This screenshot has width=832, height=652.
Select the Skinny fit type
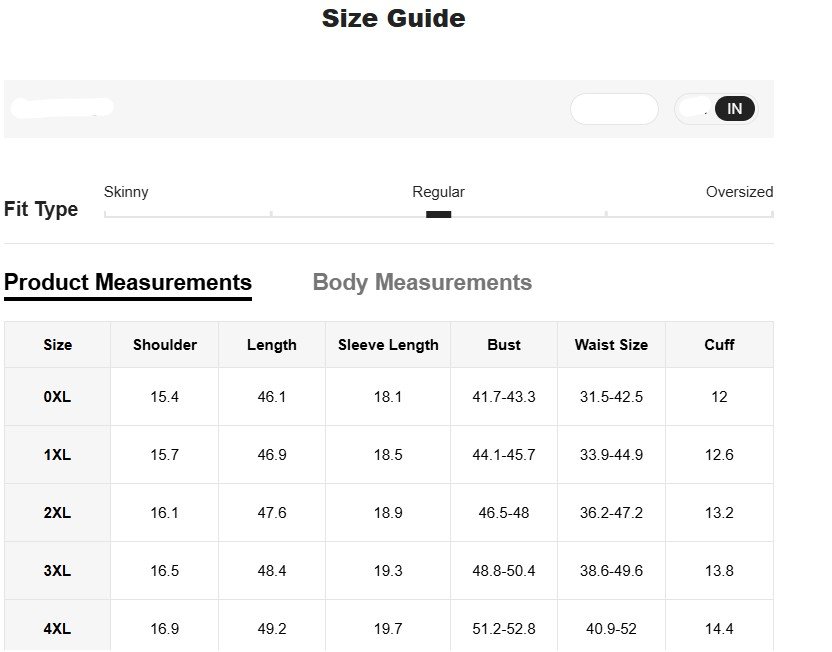(x=126, y=192)
